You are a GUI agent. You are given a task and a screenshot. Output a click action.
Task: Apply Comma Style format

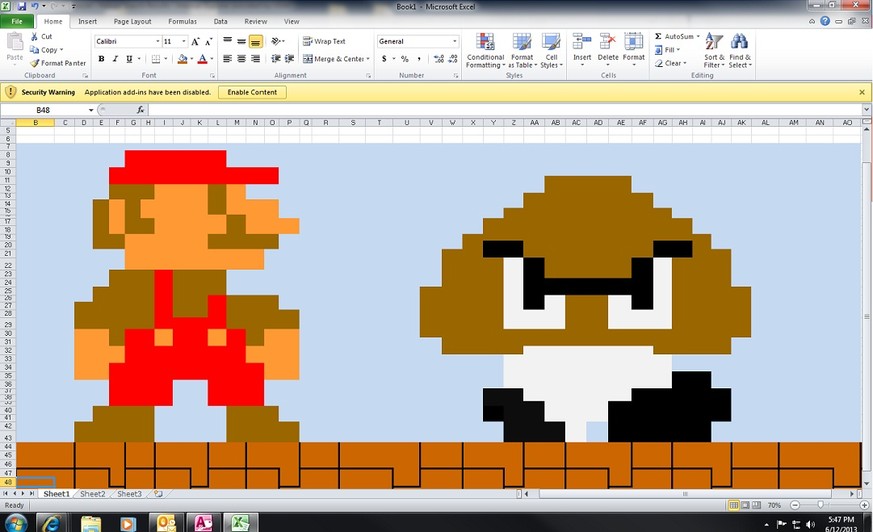pyautogui.click(x=419, y=59)
